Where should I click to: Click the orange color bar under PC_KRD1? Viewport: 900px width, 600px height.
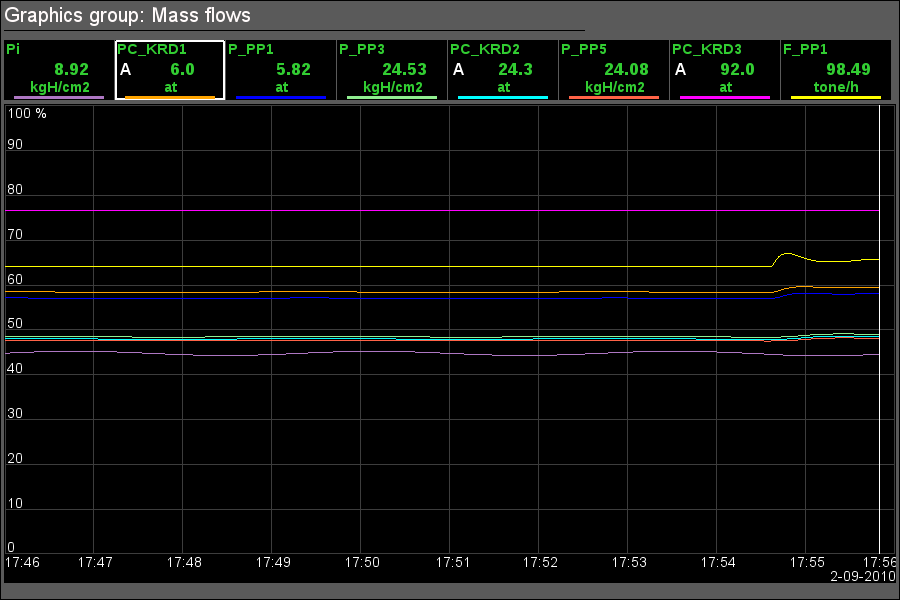[170, 97]
